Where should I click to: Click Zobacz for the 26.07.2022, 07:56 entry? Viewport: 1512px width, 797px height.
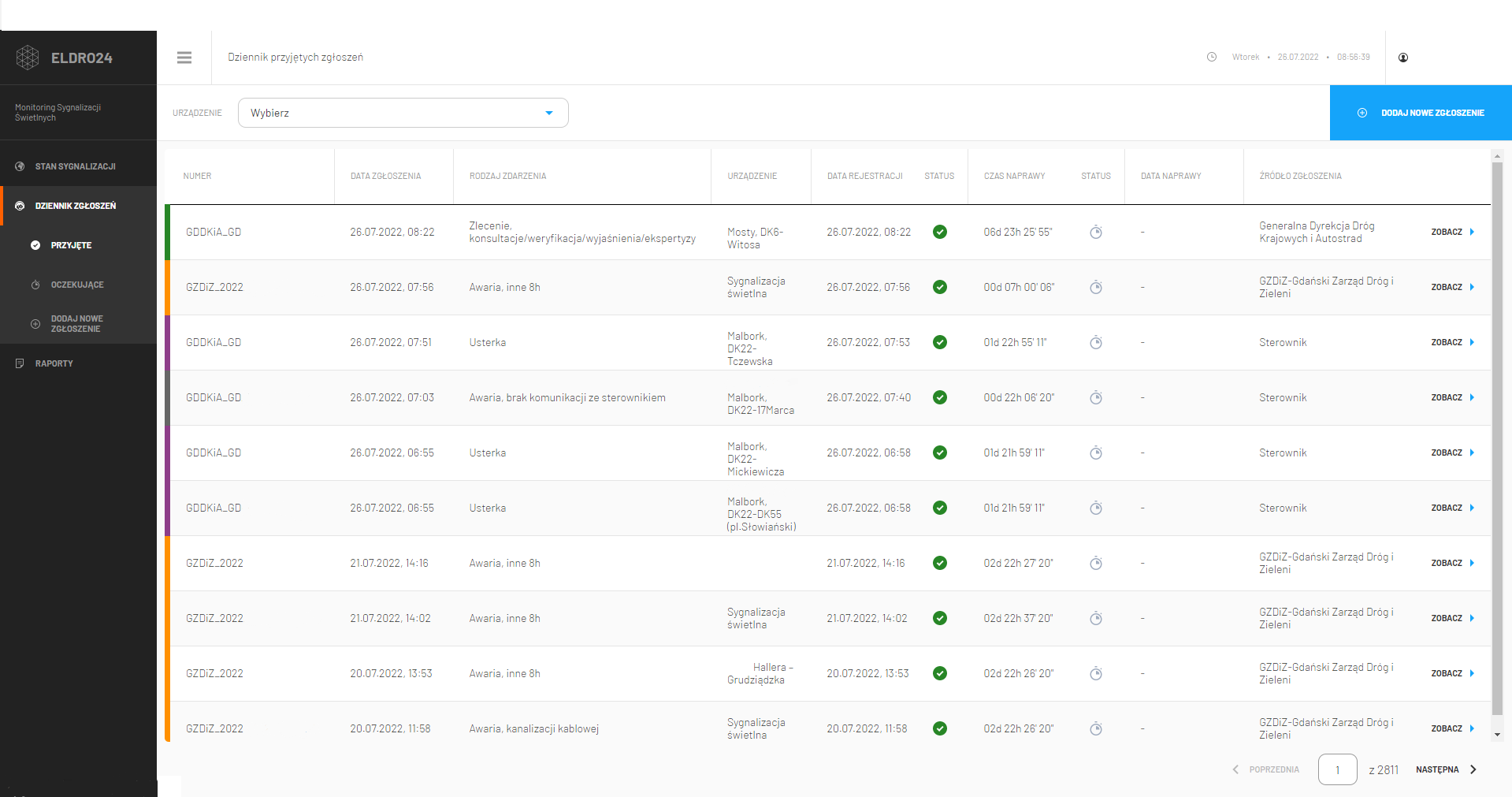coord(1452,287)
